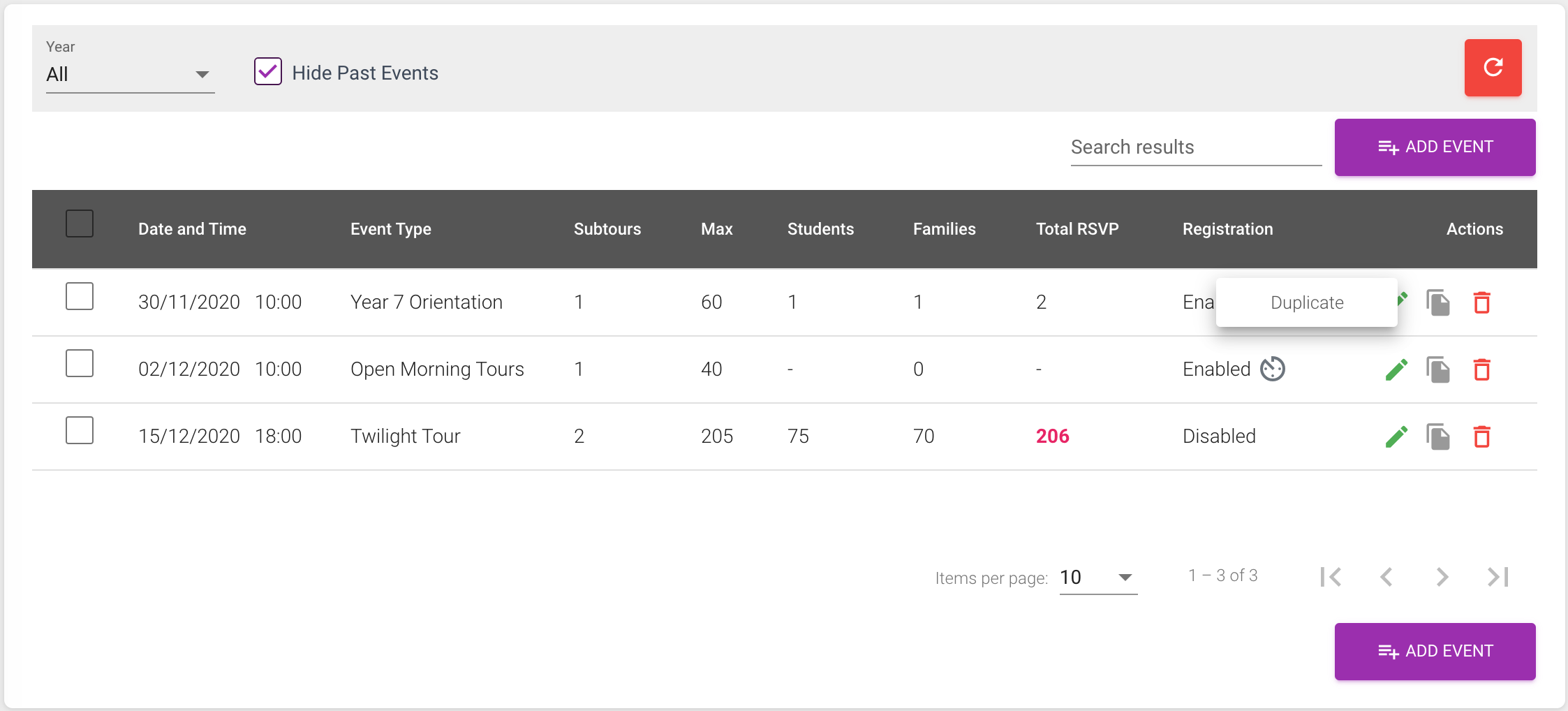Expand the Year dropdown arrow

point(203,73)
